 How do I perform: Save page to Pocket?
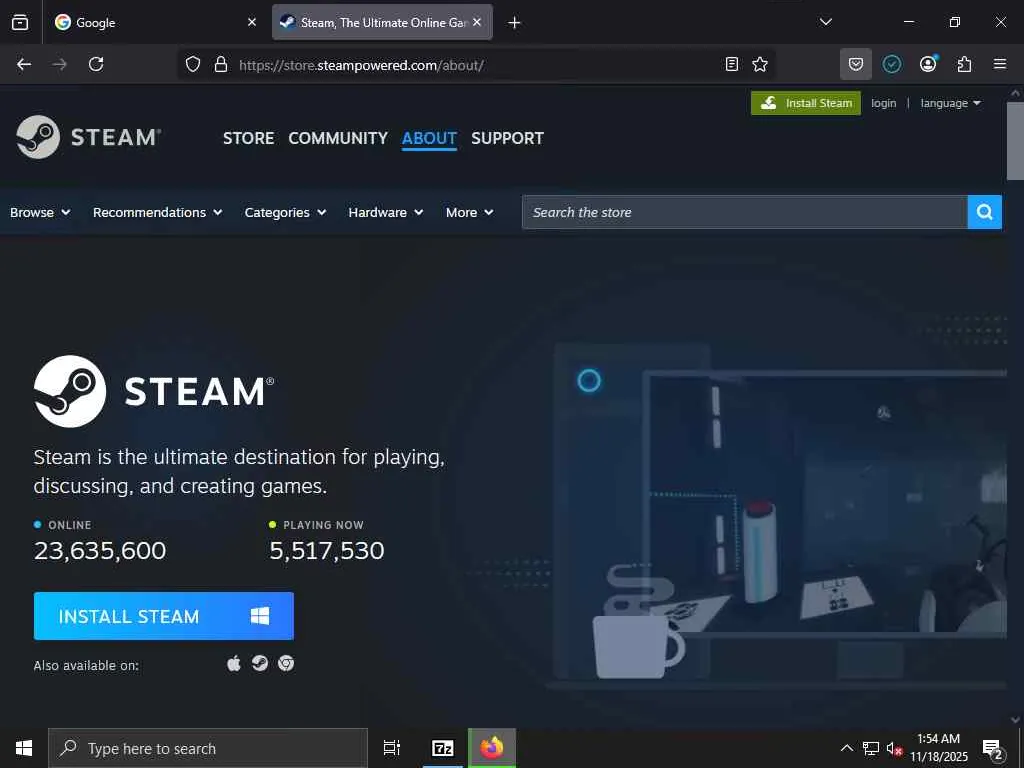coord(856,64)
